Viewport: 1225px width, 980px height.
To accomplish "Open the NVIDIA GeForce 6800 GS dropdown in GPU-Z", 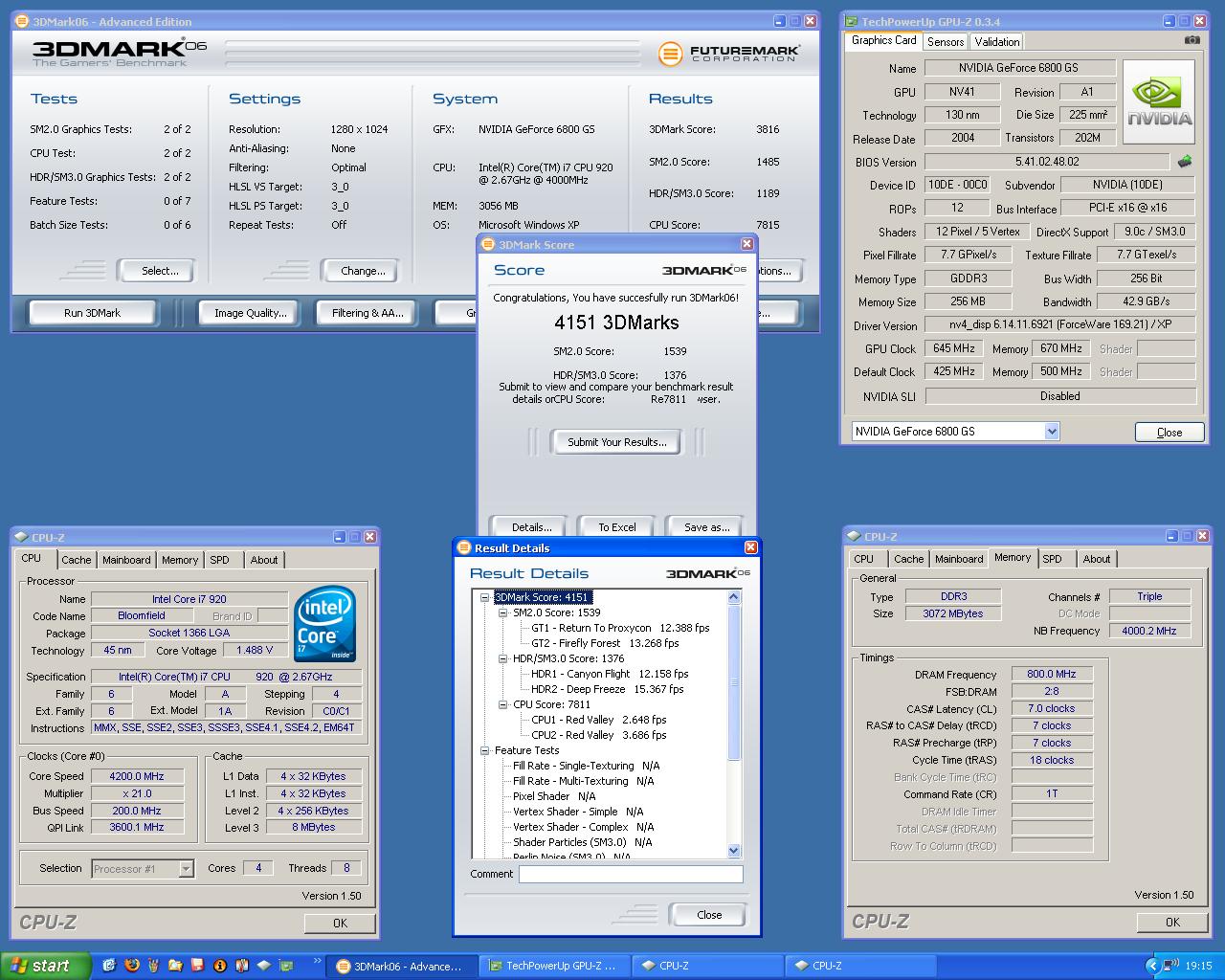I will (x=1052, y=432).
